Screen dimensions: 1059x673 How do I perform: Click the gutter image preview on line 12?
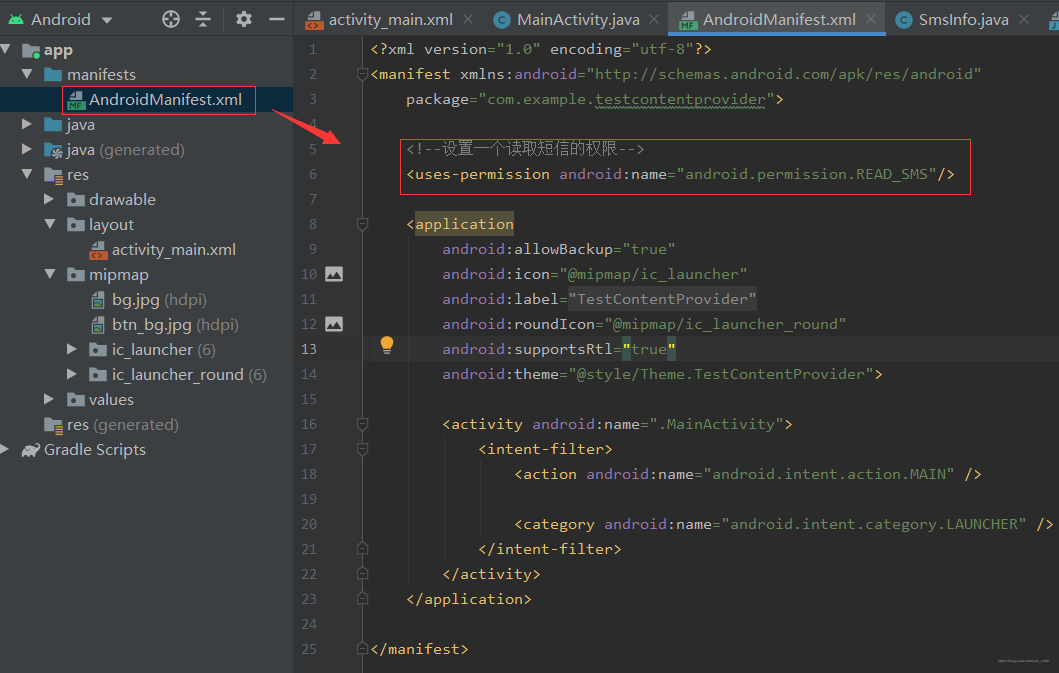[334, 324]
